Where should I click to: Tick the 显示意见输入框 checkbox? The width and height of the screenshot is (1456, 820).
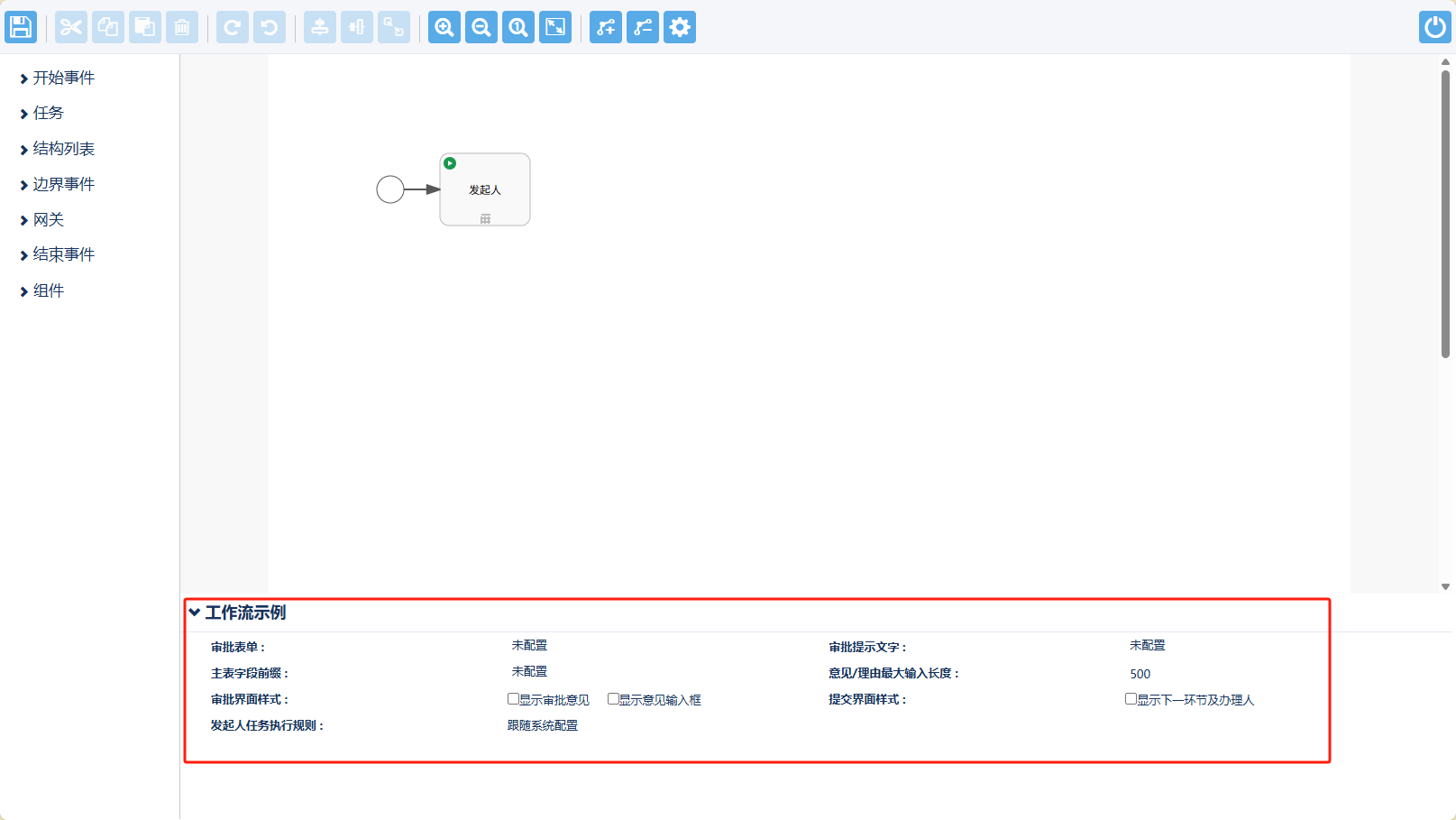click(x=613, y=699)
